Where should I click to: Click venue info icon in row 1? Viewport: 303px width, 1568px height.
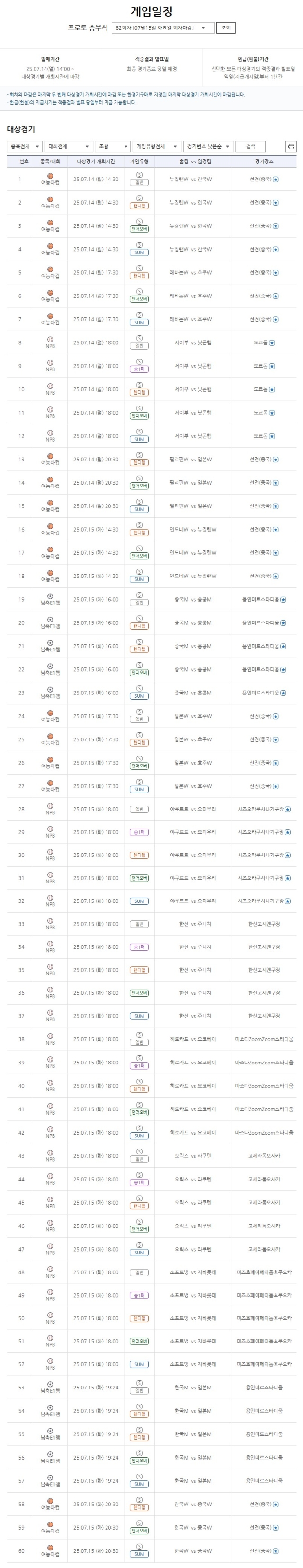point(276,180)
